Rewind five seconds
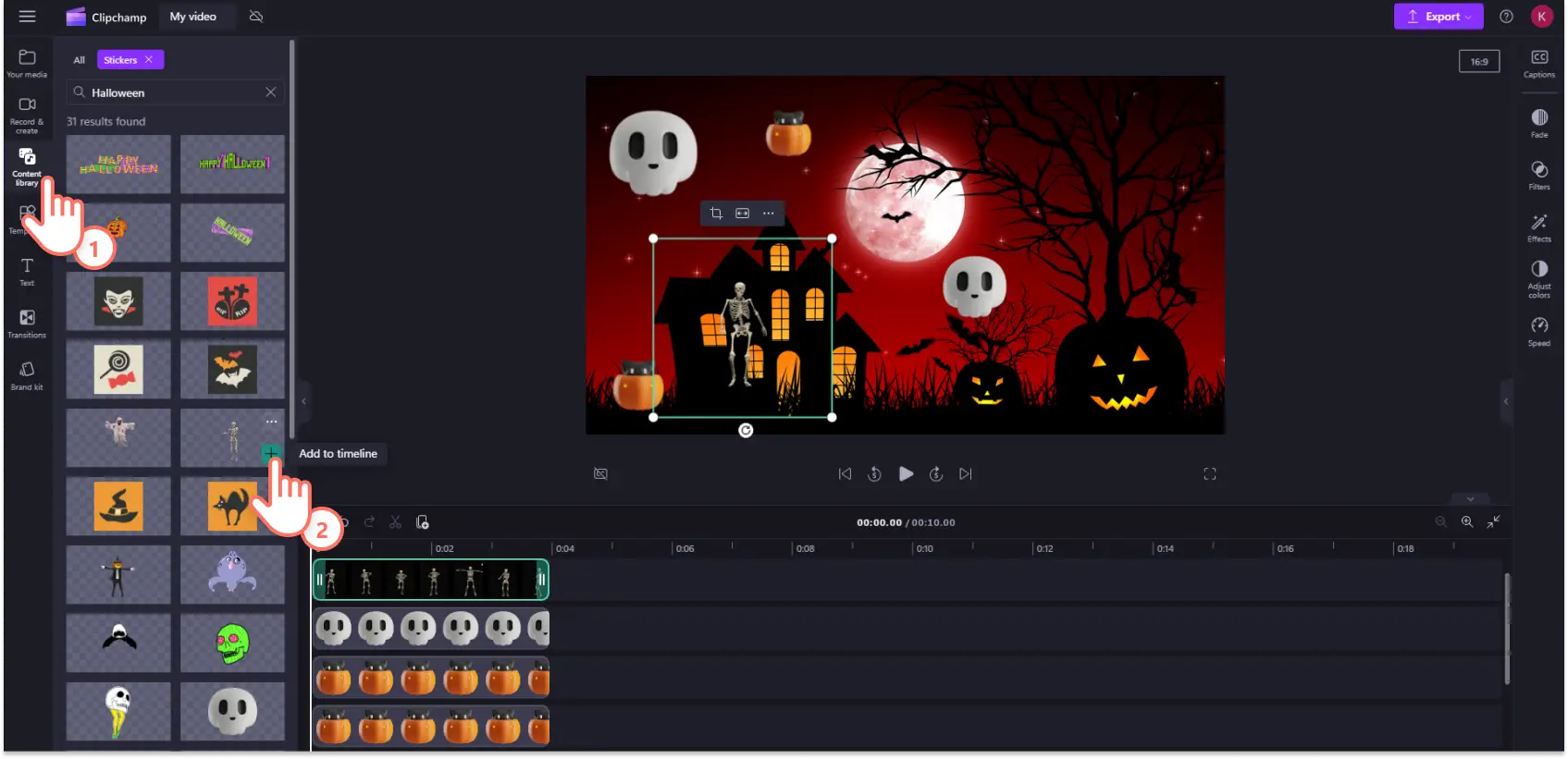The width and height of the screenshot is (1568, 759). coord(874,473)
